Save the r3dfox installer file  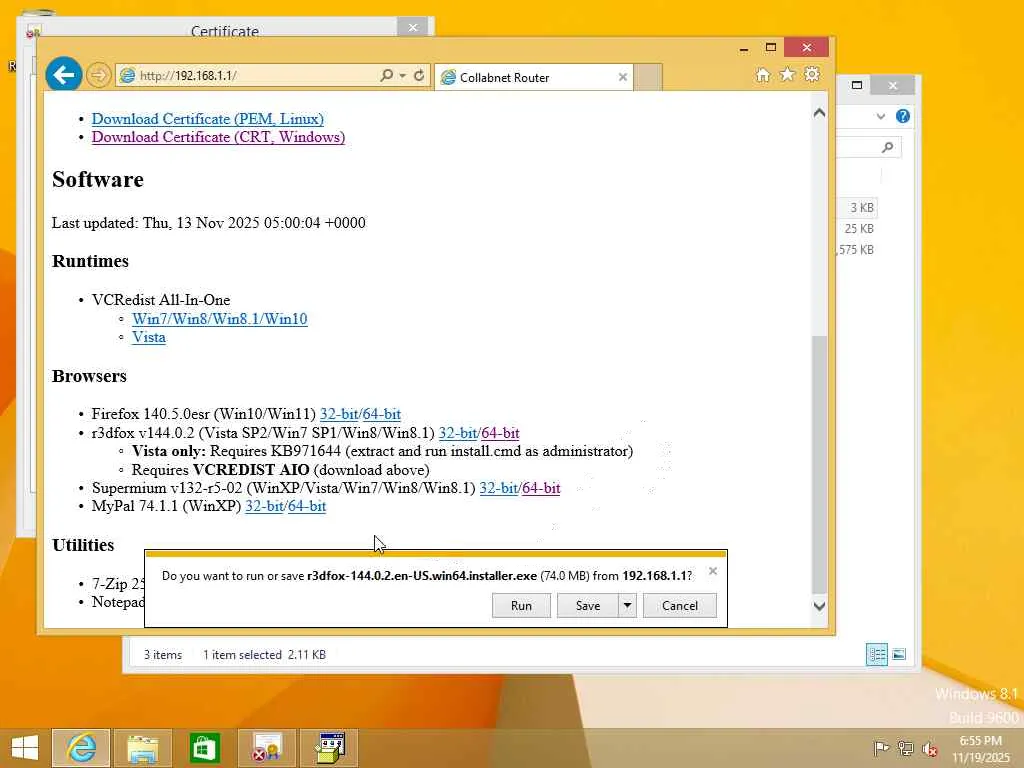[587, 605]
